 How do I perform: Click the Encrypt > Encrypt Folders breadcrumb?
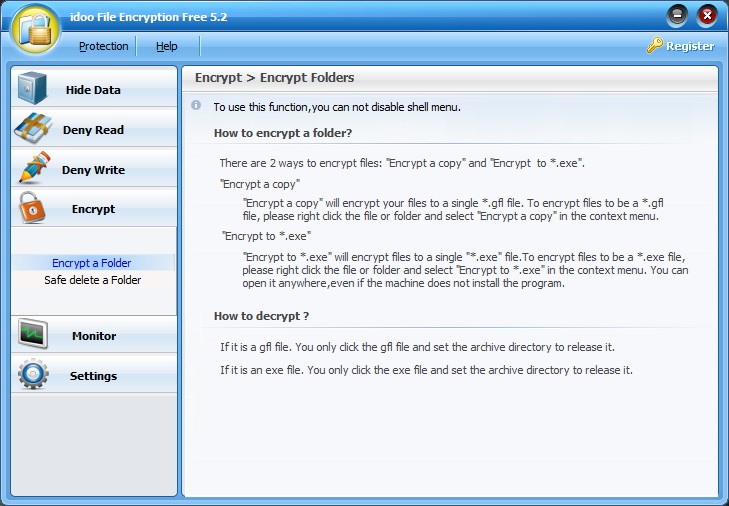coord(274,77)
